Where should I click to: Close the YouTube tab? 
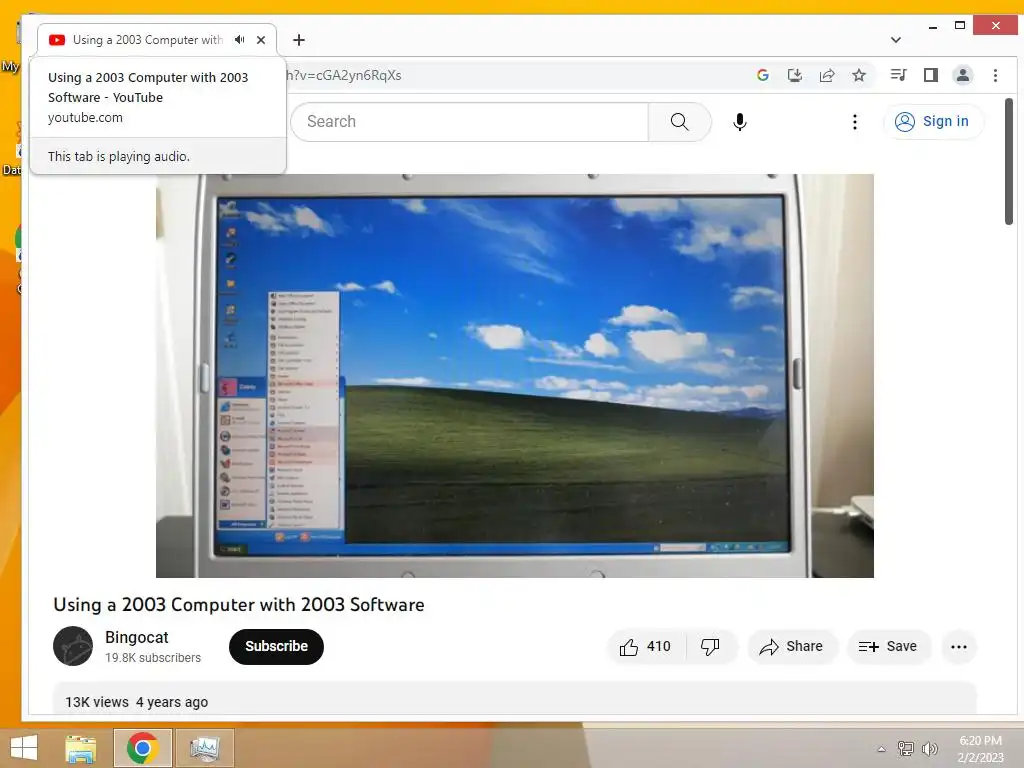[x=261, y=40]
